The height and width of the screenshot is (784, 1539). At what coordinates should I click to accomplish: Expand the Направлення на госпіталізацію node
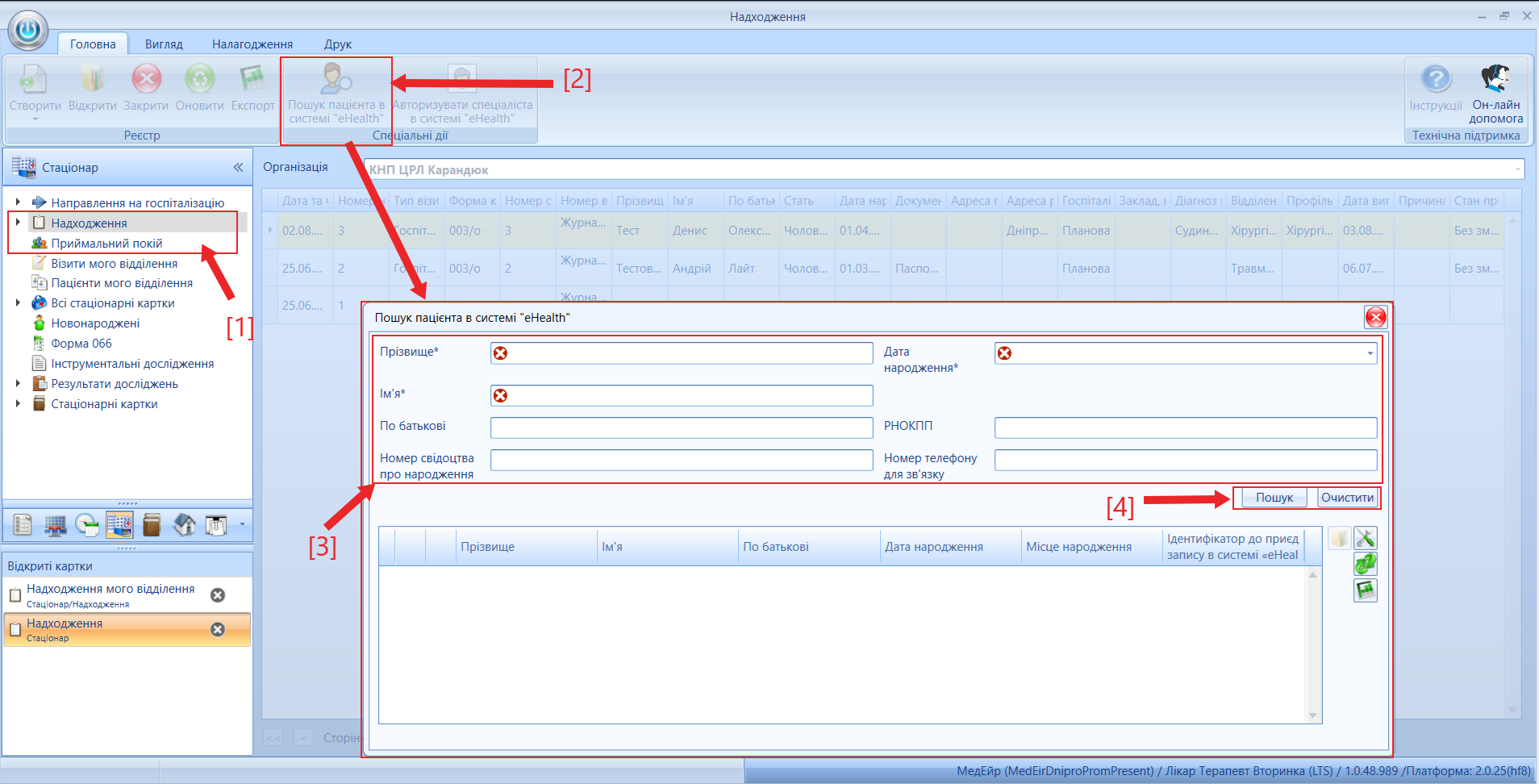18,202
